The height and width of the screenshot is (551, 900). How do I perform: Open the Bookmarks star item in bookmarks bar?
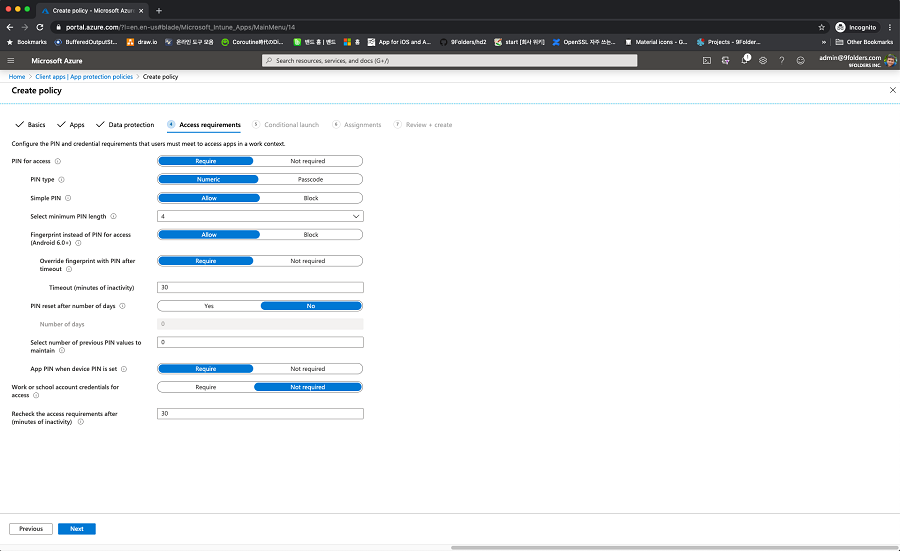(26, 42)
